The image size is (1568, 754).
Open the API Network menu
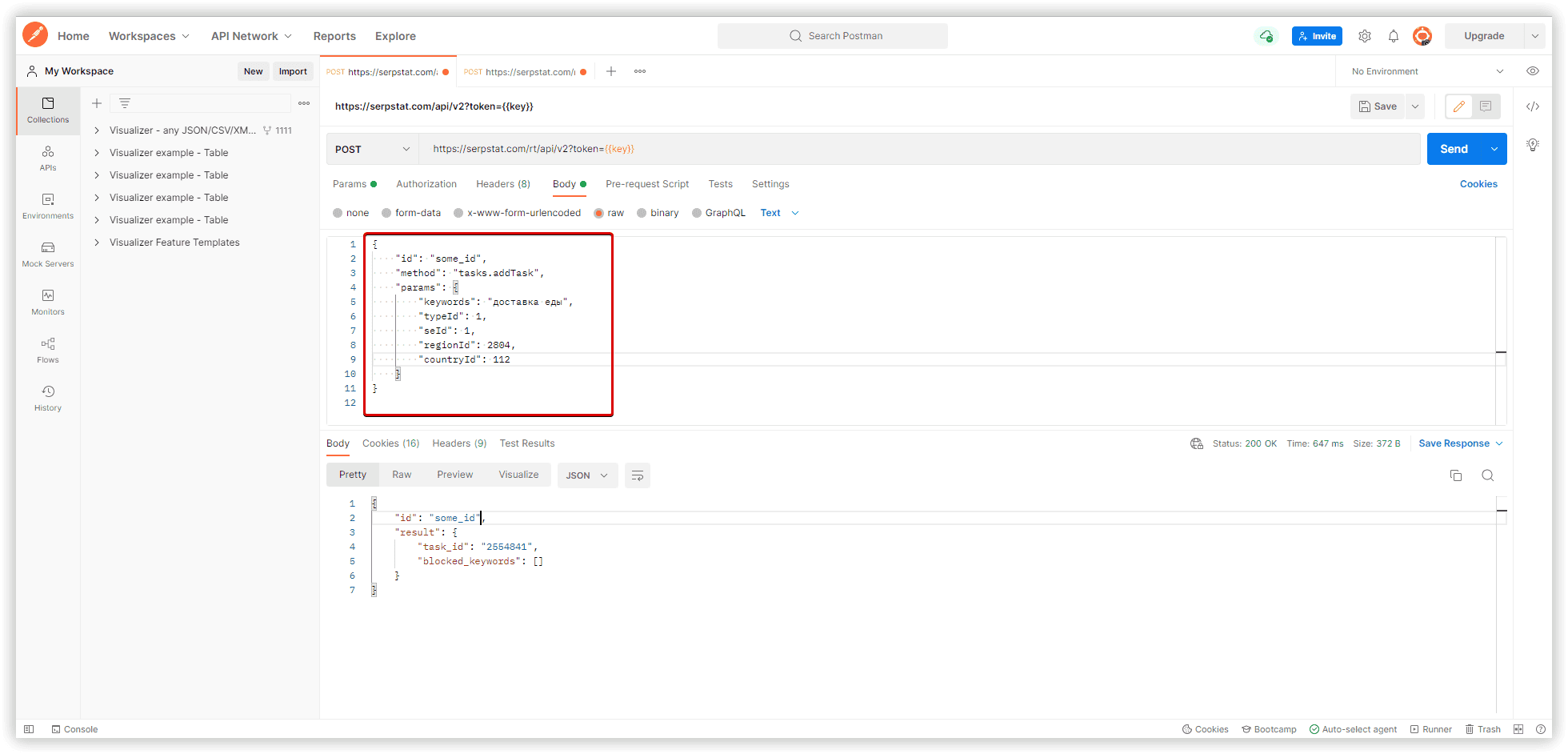click(x=252, y=36)
